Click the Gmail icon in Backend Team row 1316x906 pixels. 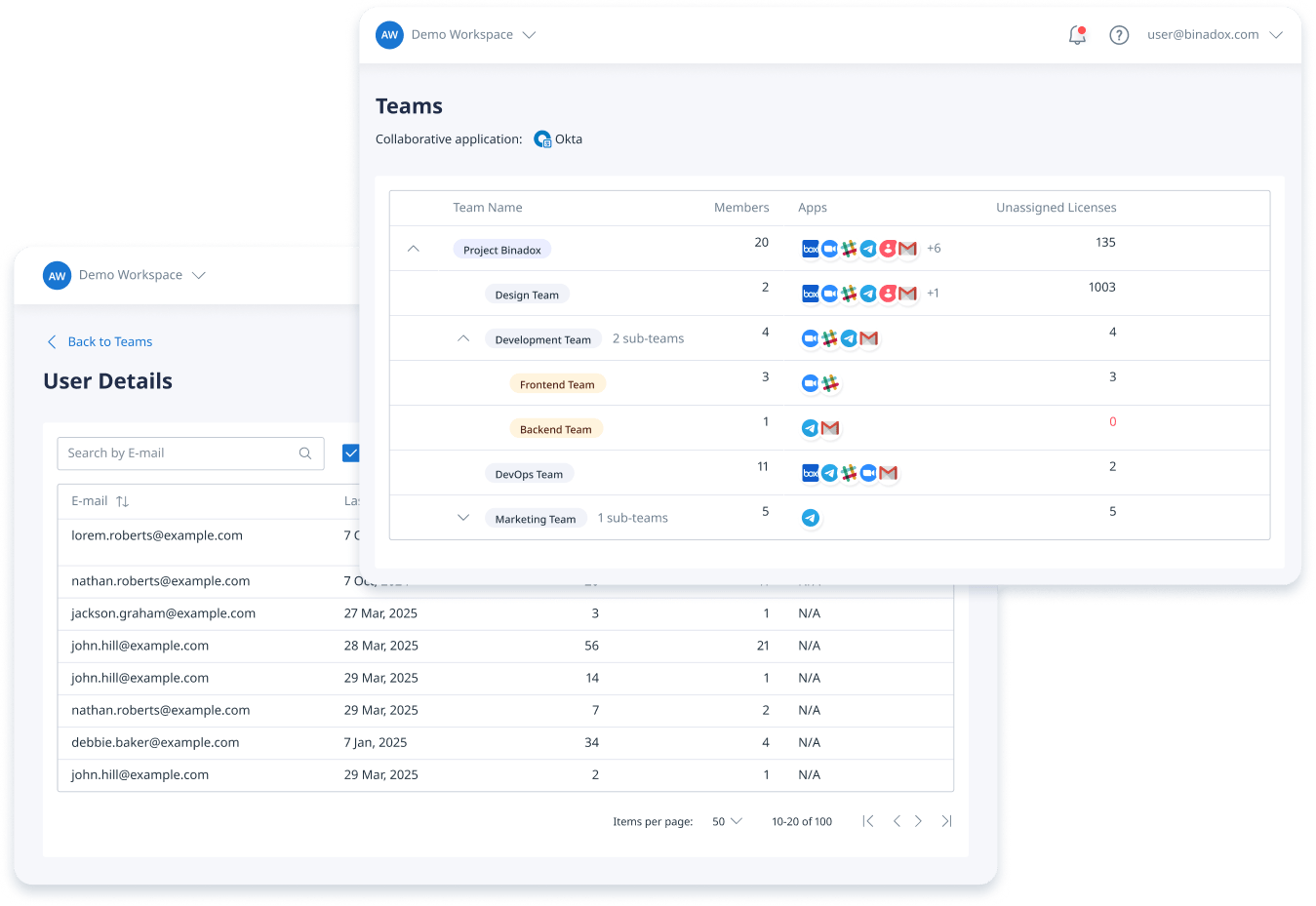[x=829, y=428]
